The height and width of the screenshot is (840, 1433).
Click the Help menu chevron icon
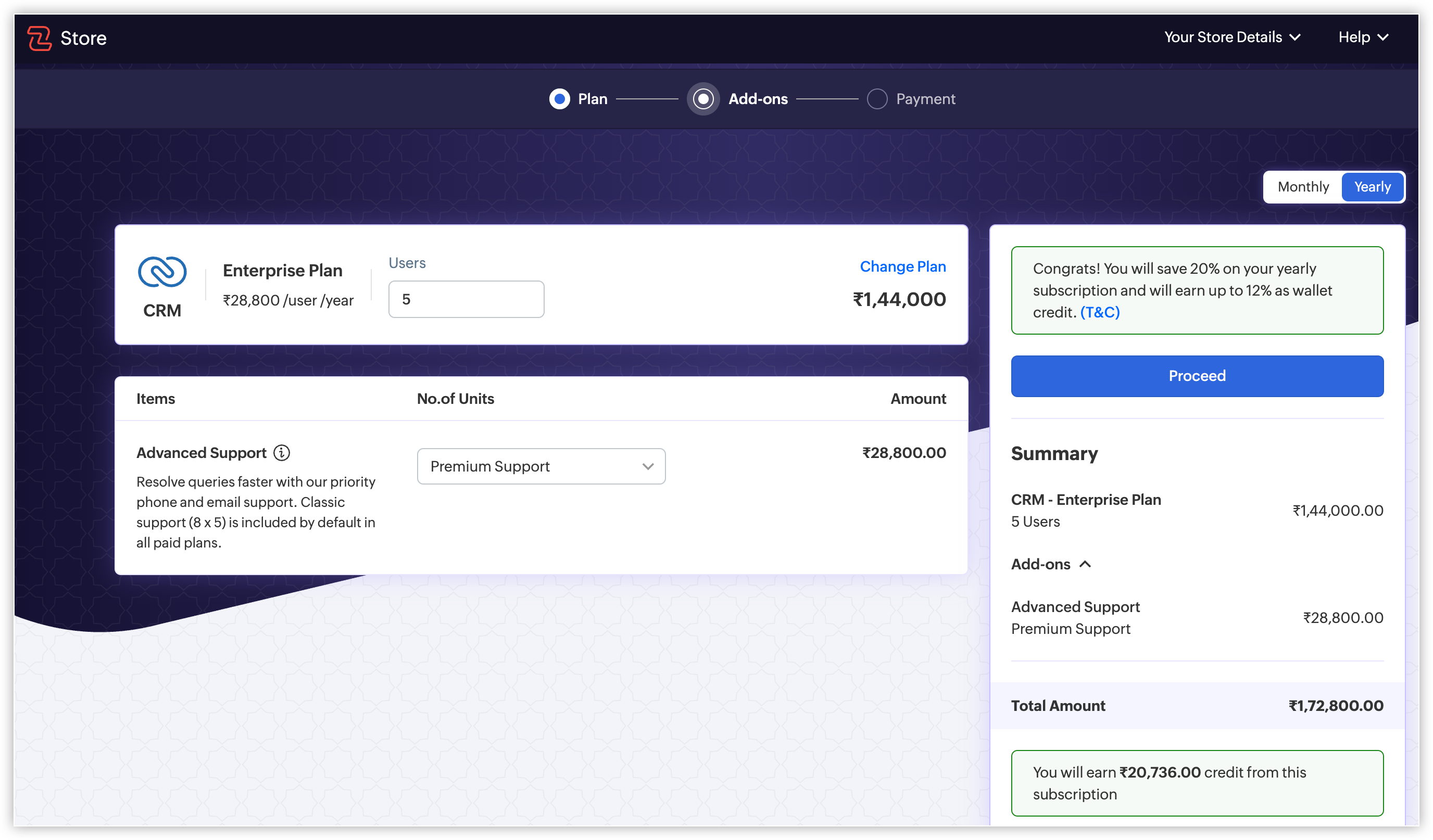click(x=1384, y=37)
